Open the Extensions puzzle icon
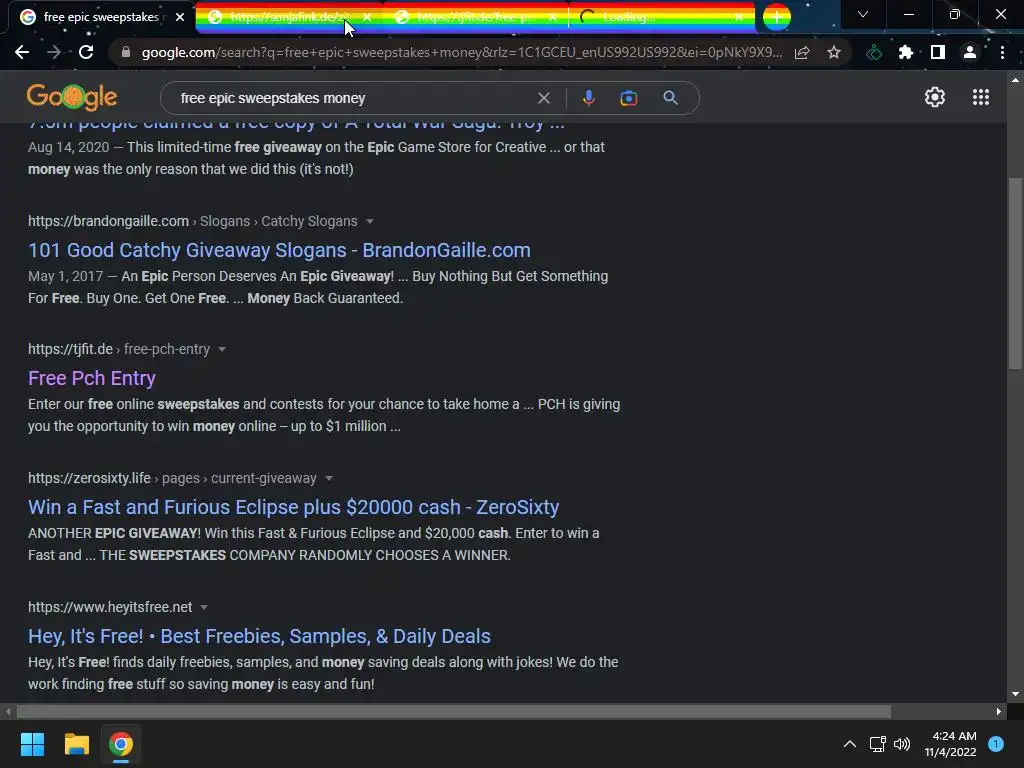This screenshot has height=768, width=1024. click(x=906, y=52)
